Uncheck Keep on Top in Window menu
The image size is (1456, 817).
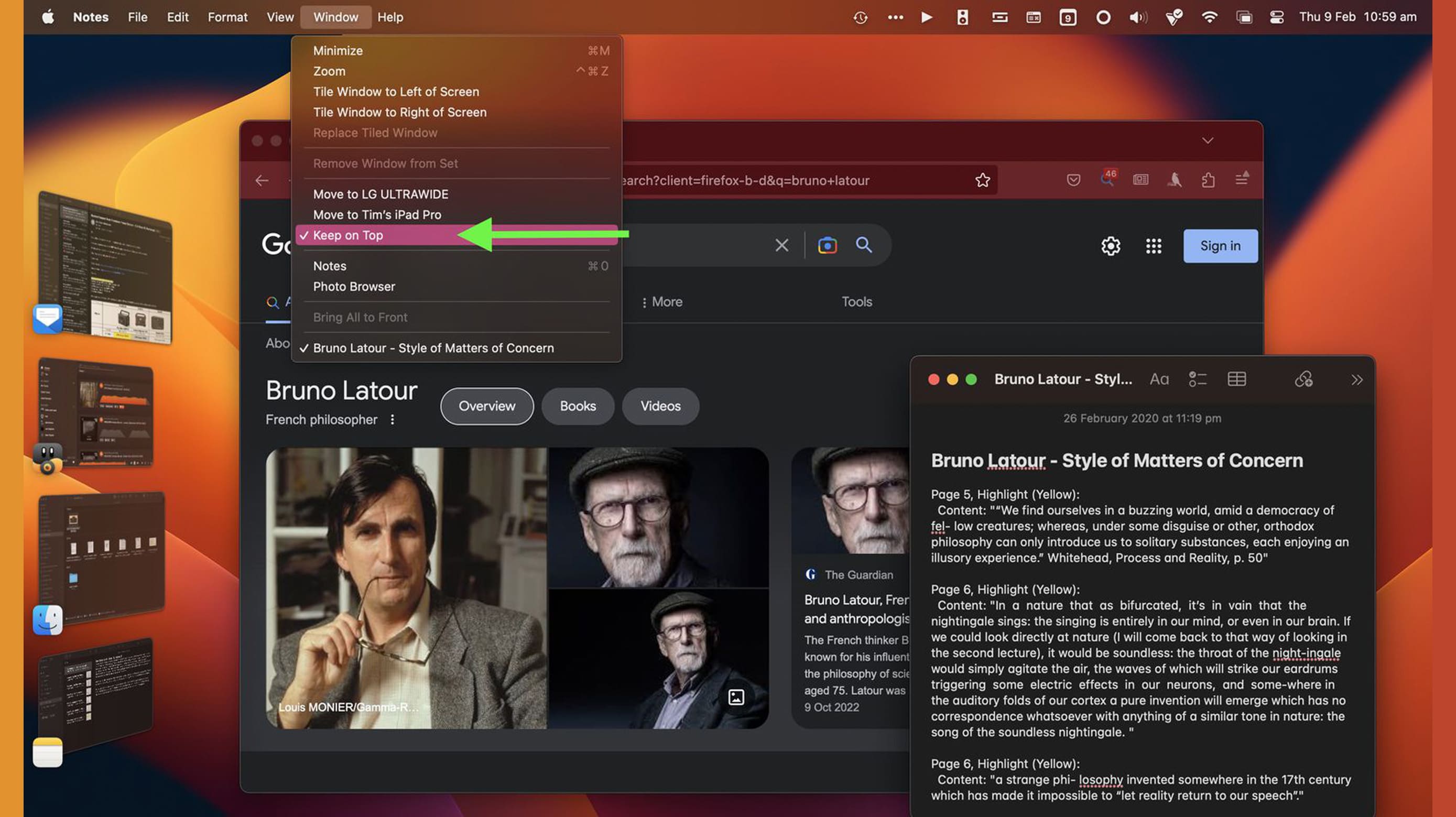456,235
